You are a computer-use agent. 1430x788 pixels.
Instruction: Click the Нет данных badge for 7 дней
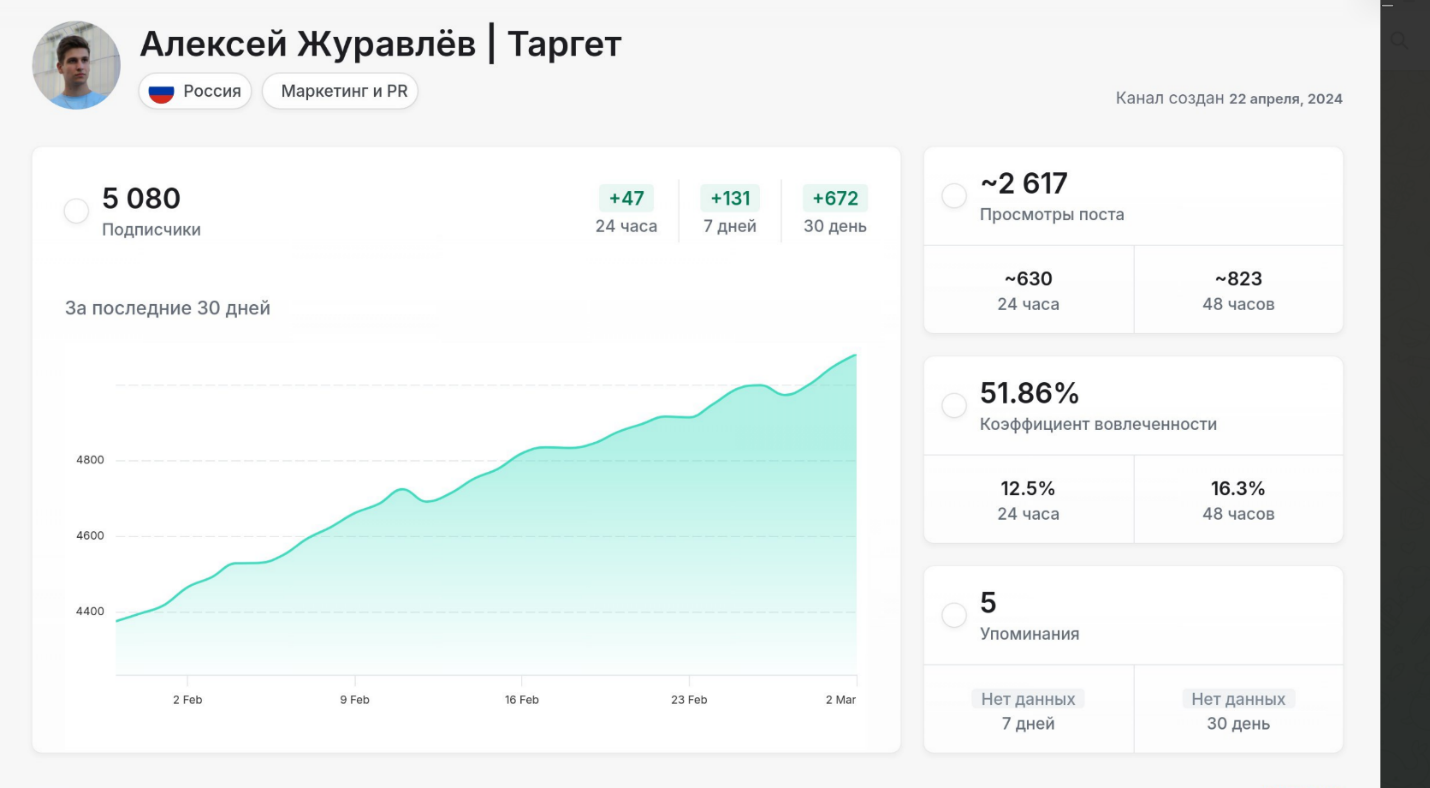pos(1028,699)
